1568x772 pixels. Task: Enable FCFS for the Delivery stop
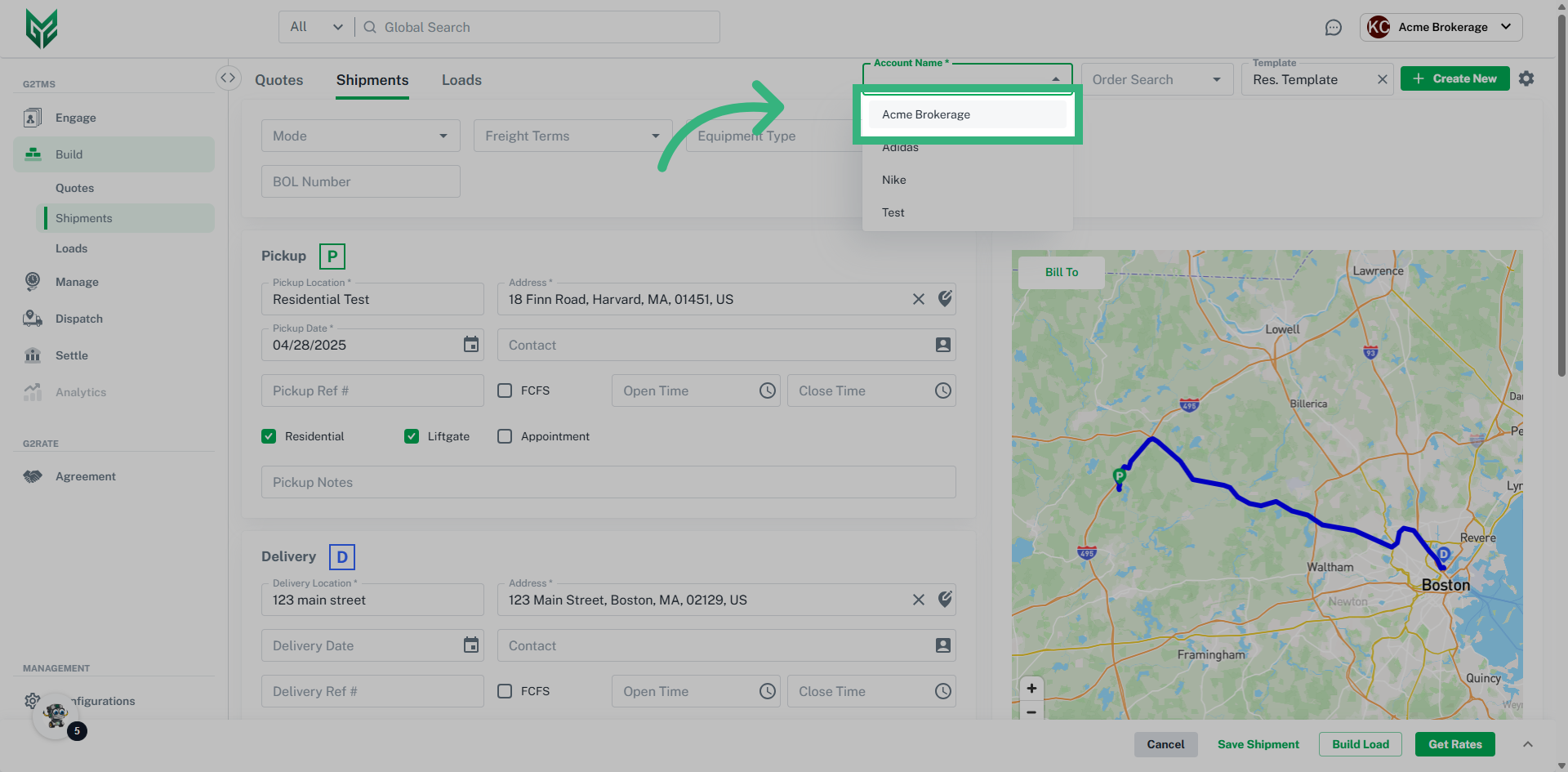tap(504, 690)
